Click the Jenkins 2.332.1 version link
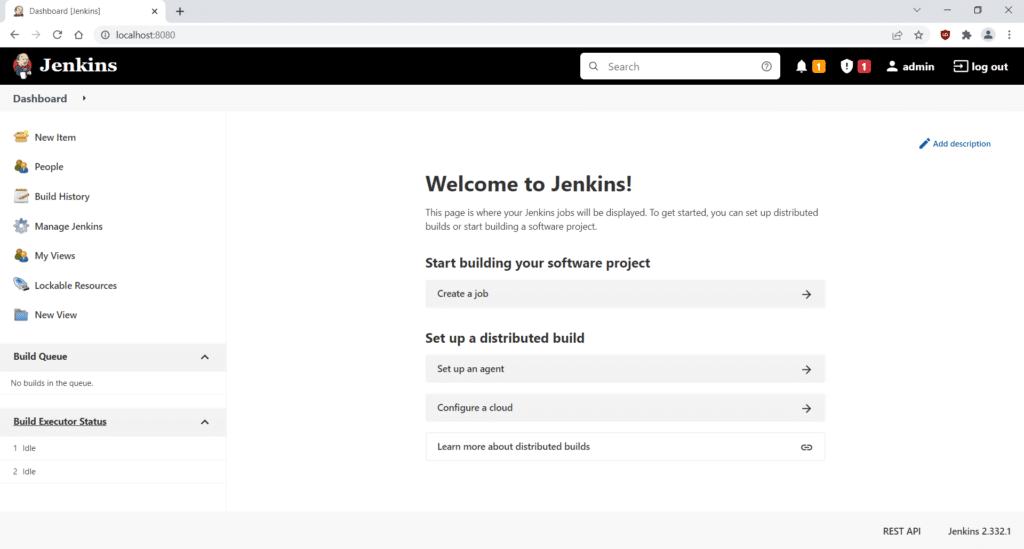This screenshot has width=1024, height=549. tap(979, 531)
